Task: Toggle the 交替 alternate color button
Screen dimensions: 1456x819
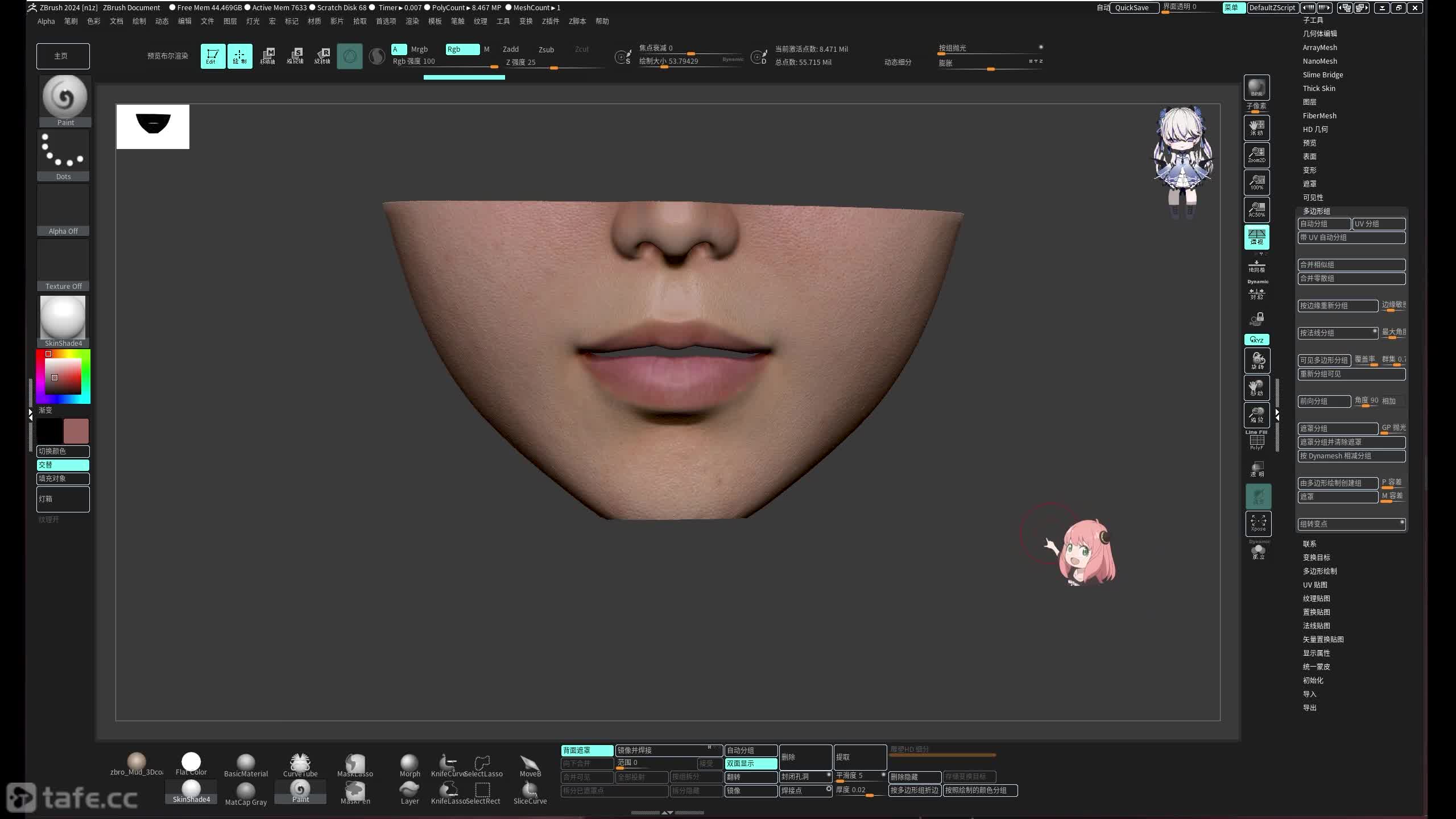Action: (63, 465)
